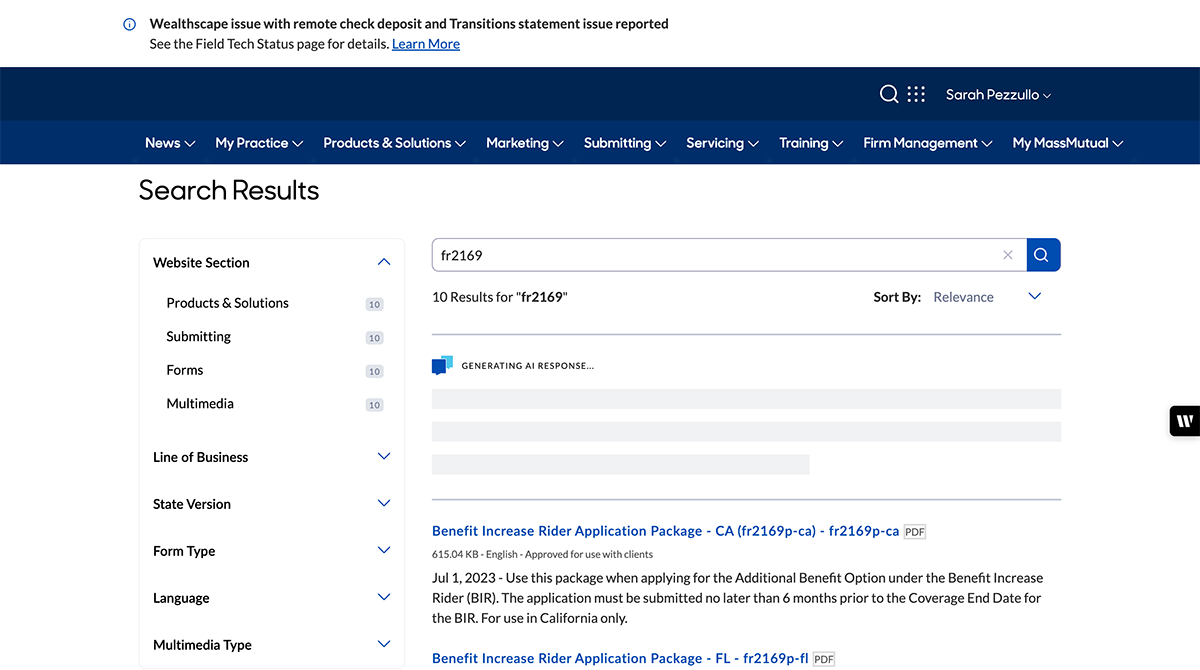Expand the Line of Business filter

[x=383, y=457]
